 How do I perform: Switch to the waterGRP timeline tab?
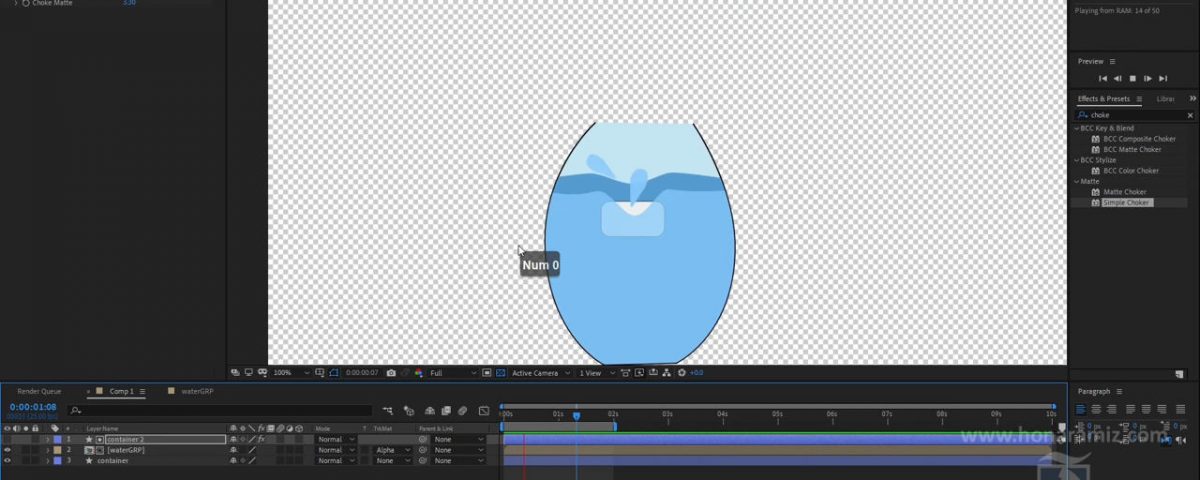[197, 391]
